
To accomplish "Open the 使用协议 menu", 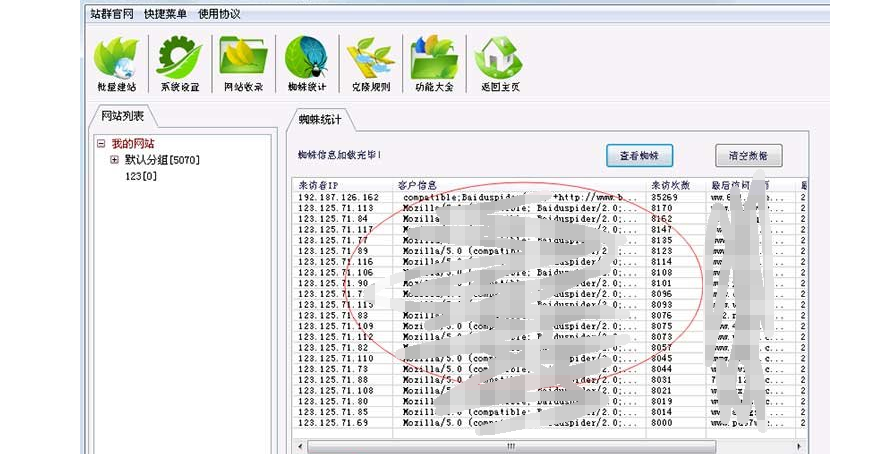I will coord(219,14).
